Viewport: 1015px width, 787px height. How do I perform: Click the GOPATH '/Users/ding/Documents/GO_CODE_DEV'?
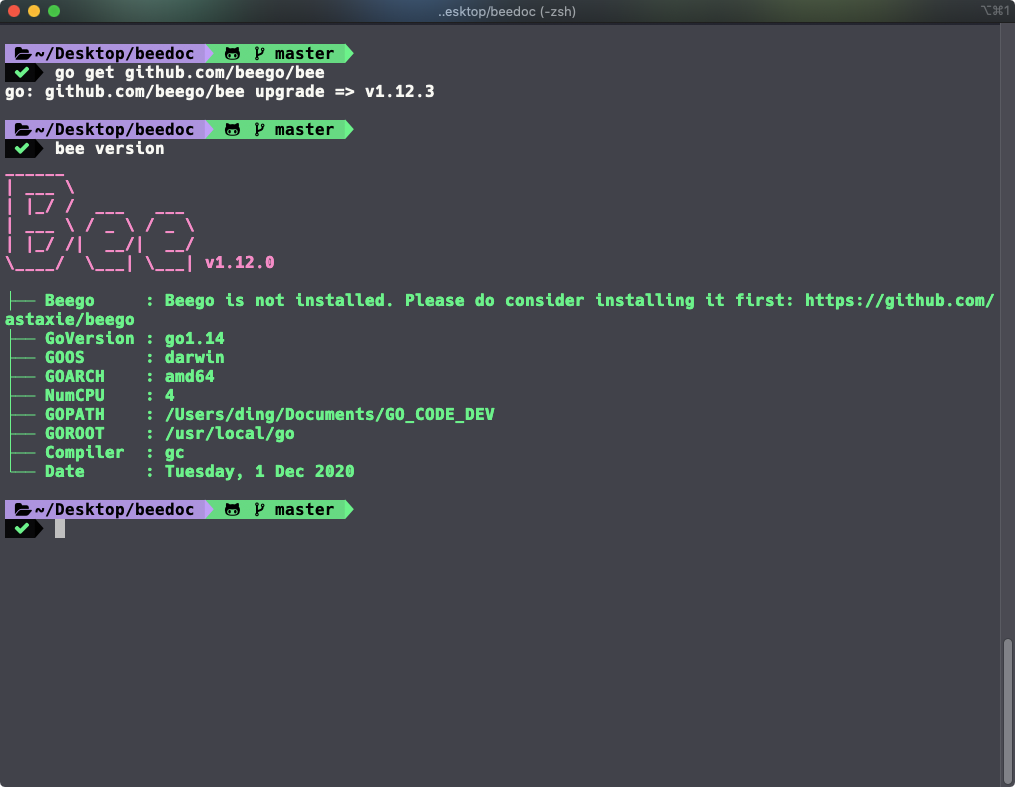pyautogui.click(x=329, y=414)
